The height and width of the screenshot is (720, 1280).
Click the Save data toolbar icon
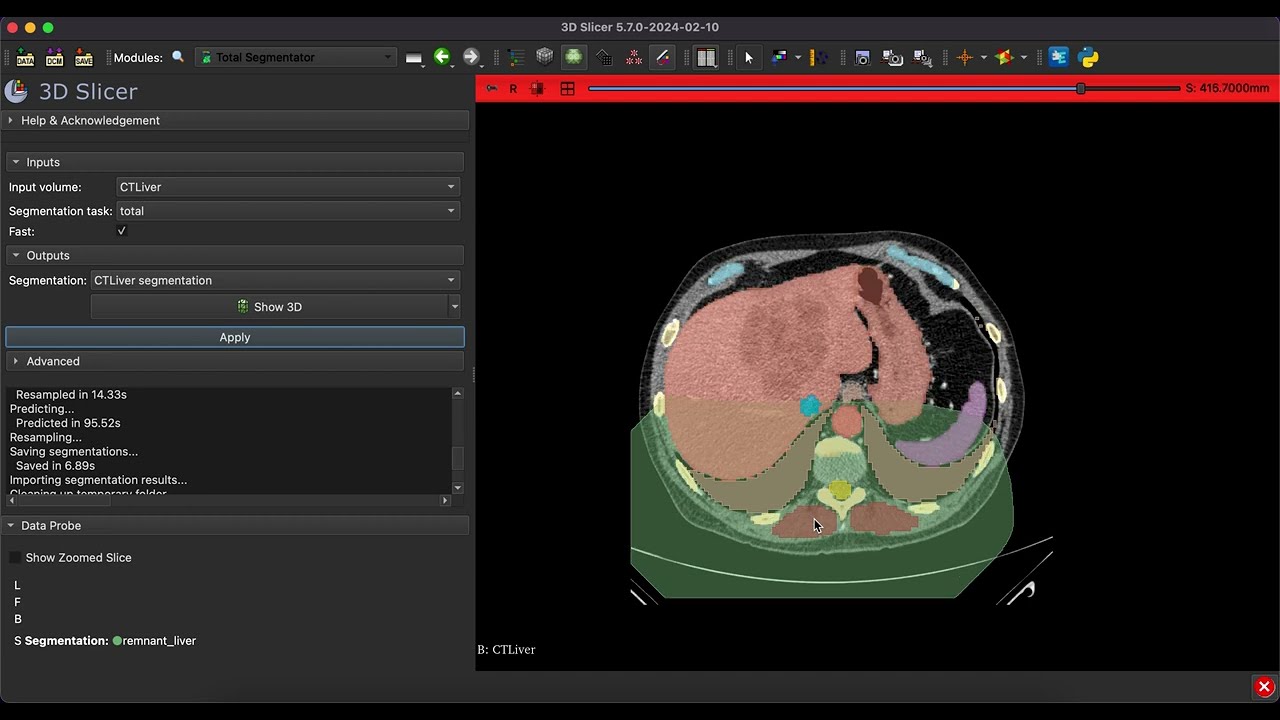84,58
